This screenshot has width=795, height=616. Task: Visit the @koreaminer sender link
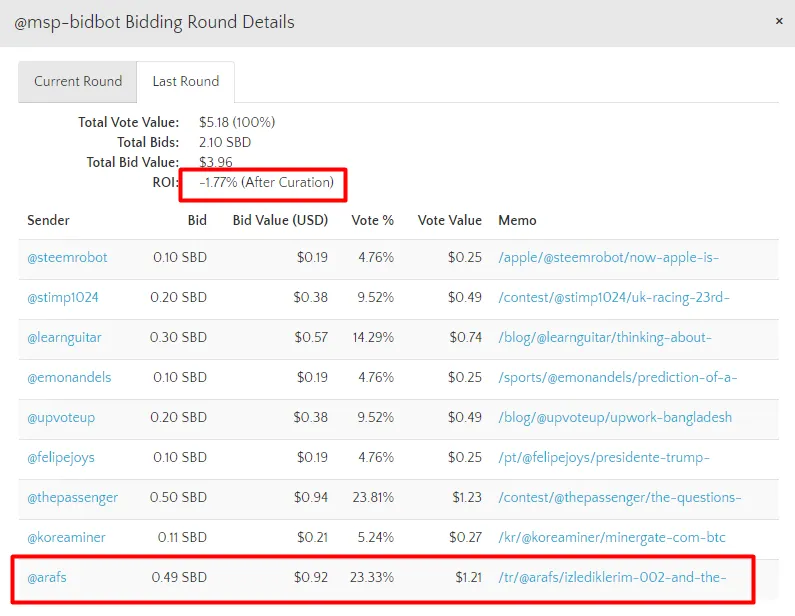point(66,538)
